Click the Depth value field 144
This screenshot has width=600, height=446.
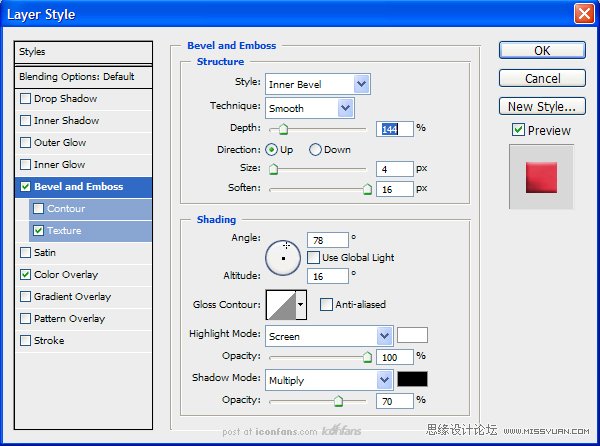coord(395,129)
